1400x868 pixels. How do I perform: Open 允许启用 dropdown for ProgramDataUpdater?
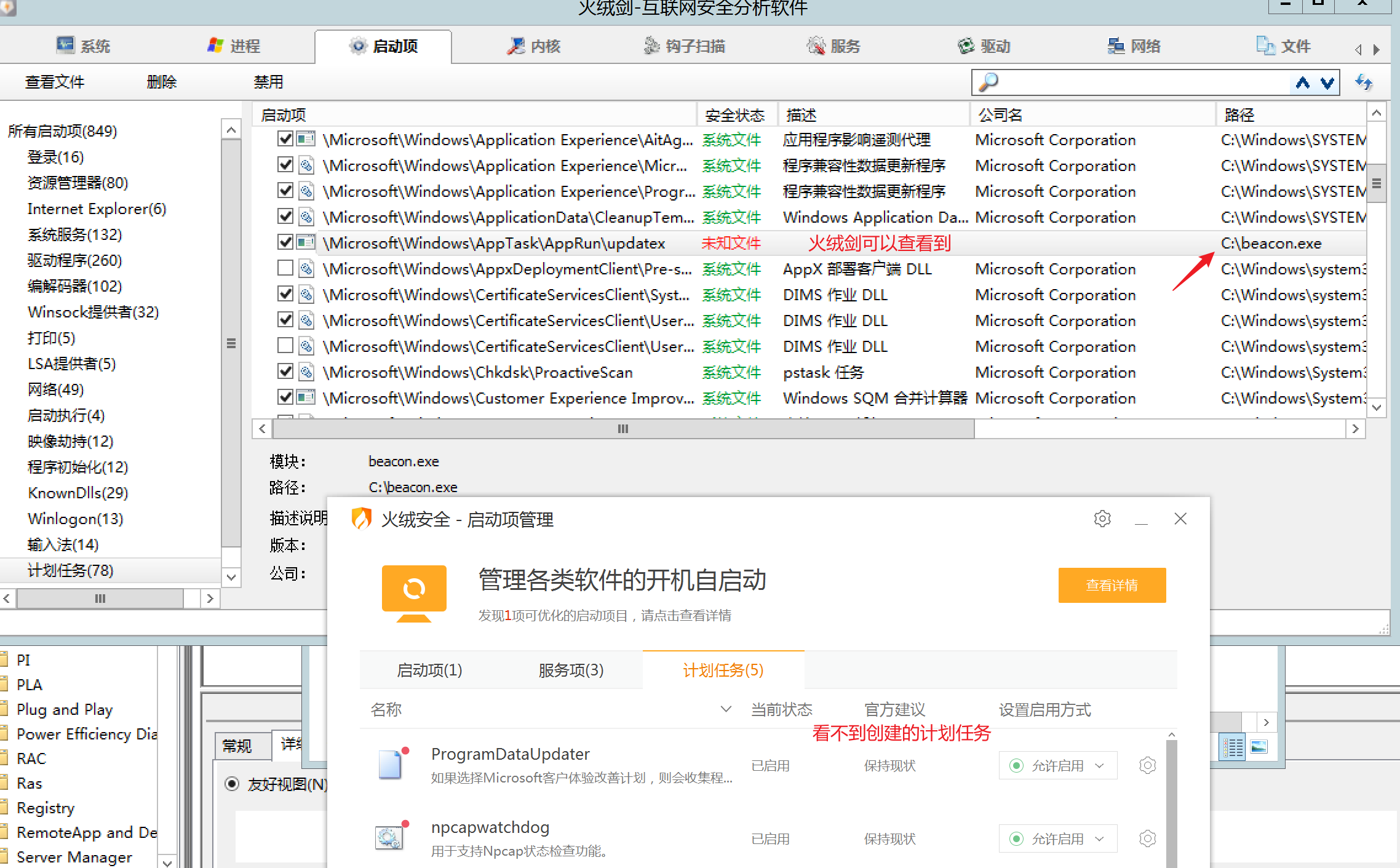click(x=1057, y=765)
